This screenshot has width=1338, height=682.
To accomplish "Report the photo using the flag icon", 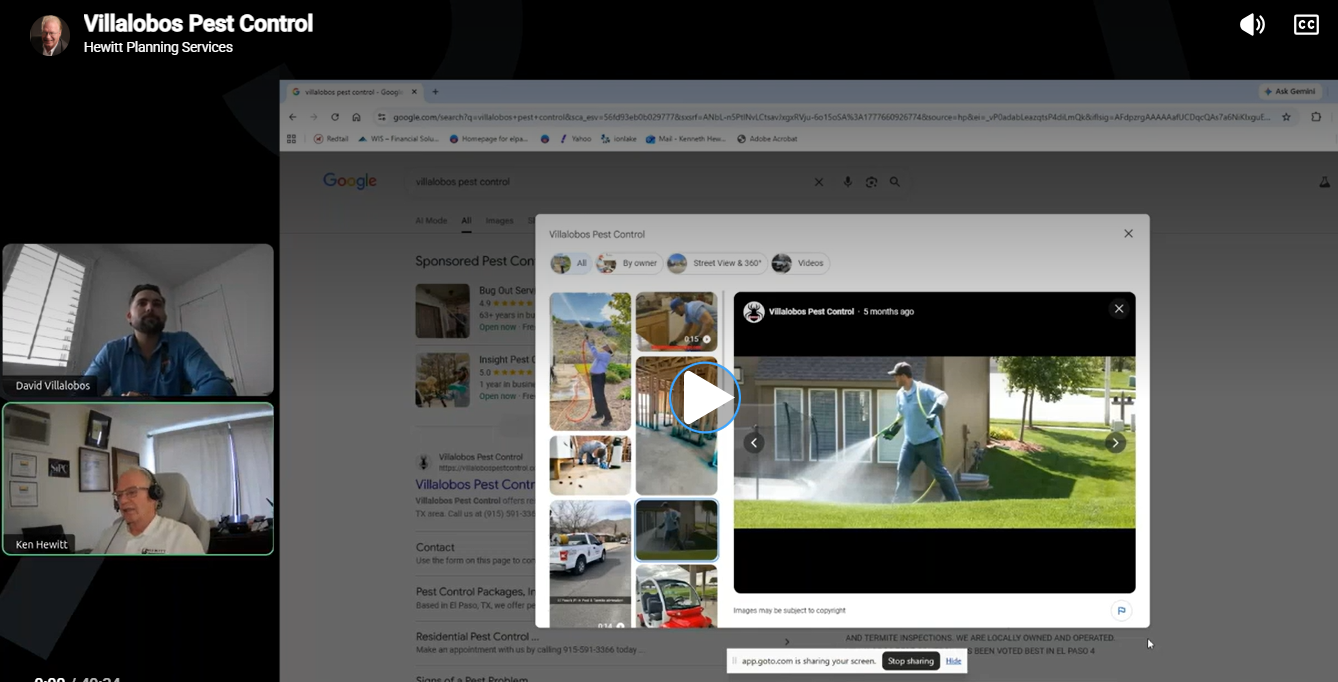I will pyautogui.click(x=1121, y=610).
